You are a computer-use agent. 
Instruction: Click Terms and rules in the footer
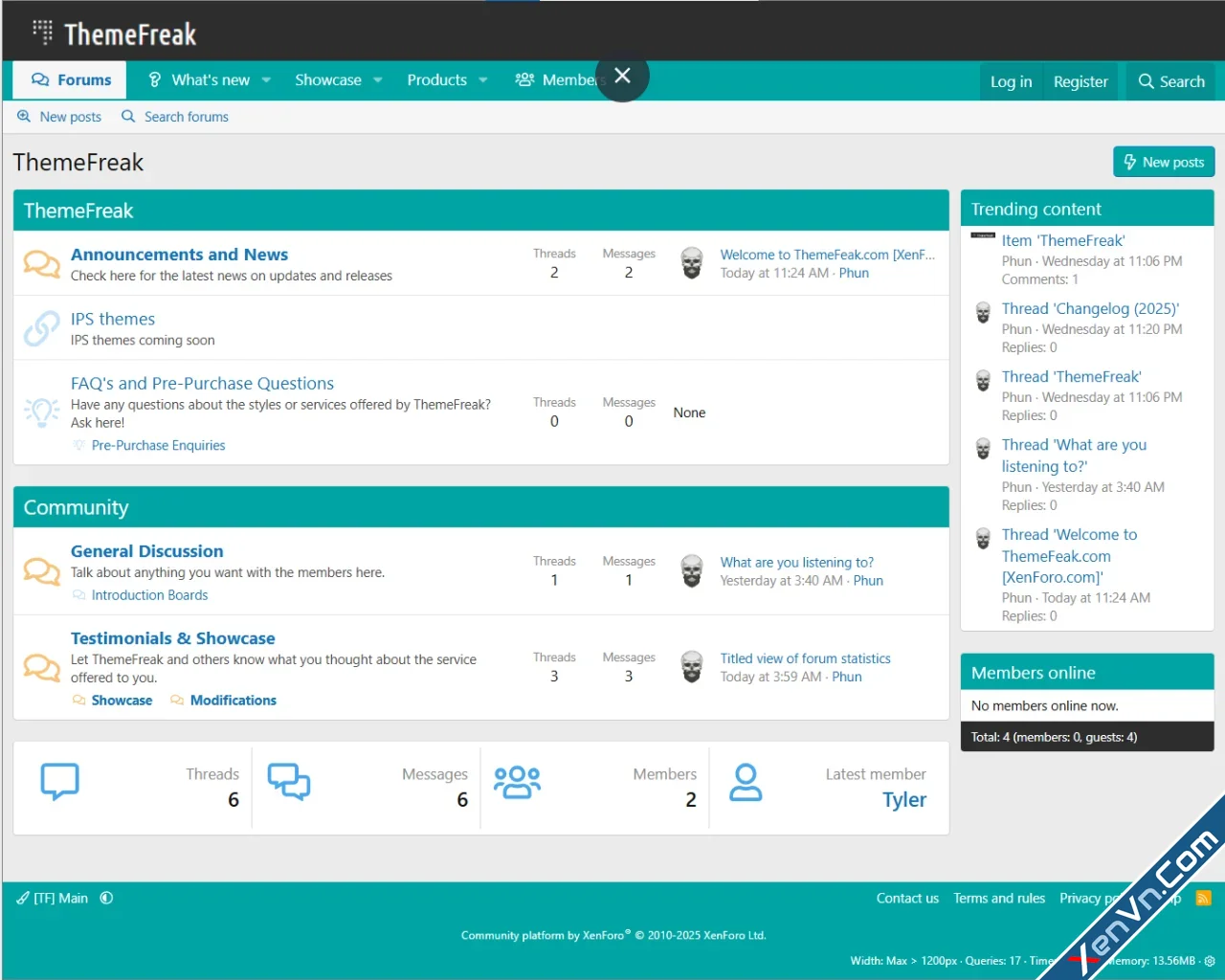pyautogui.click(x=999, y=898)
